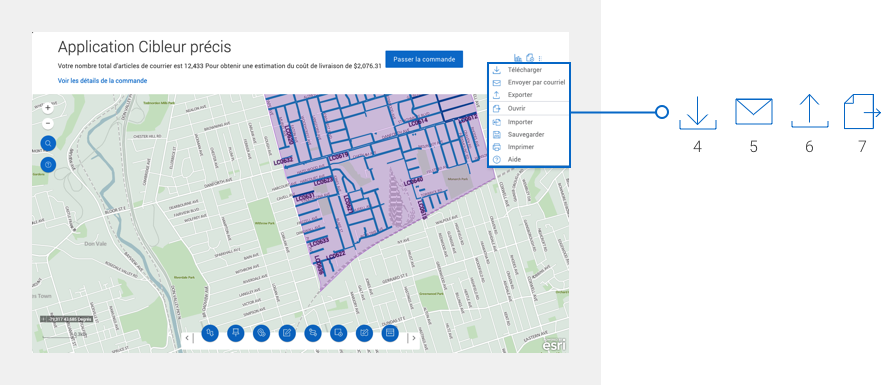
Task: Click the Application Cibleur précis heading
Action: pos(144,47)
